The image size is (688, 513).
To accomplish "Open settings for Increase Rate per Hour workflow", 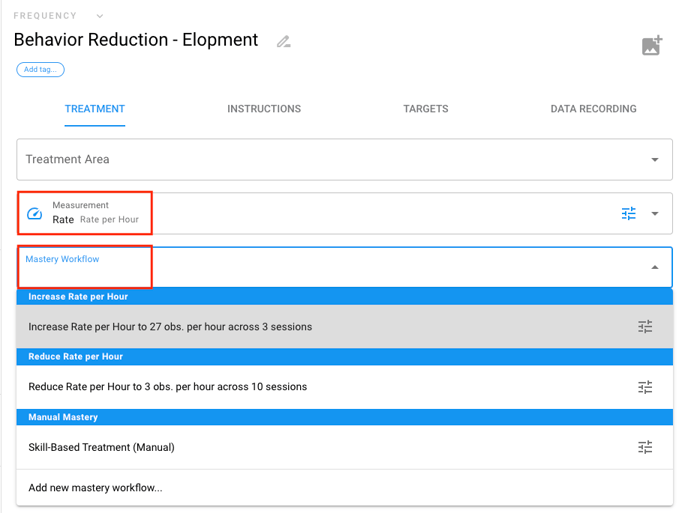I will click(645, 327).
